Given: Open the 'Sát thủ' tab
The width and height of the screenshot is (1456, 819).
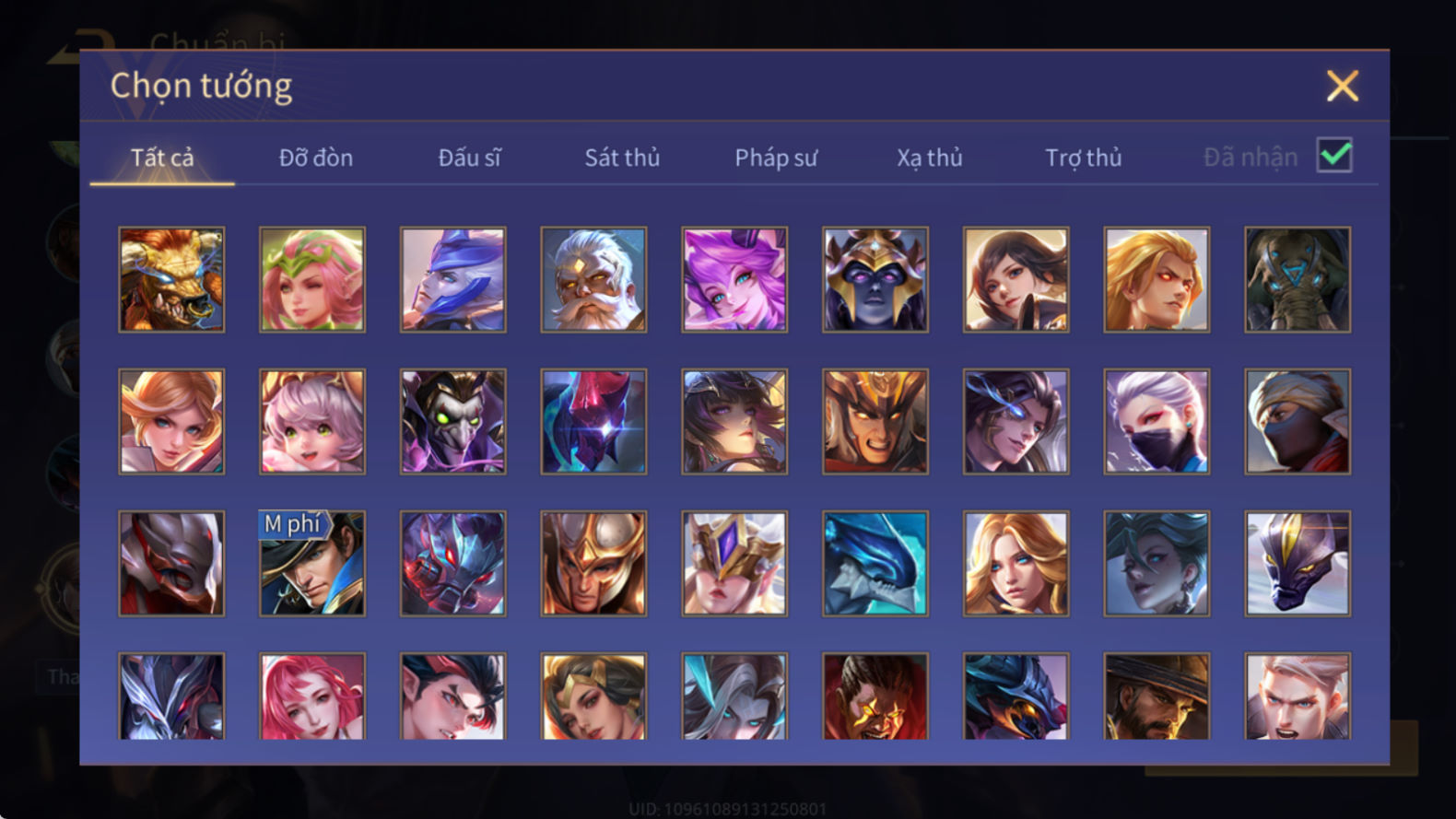Looking at the screenshot, I should click(x=622, y=158).
